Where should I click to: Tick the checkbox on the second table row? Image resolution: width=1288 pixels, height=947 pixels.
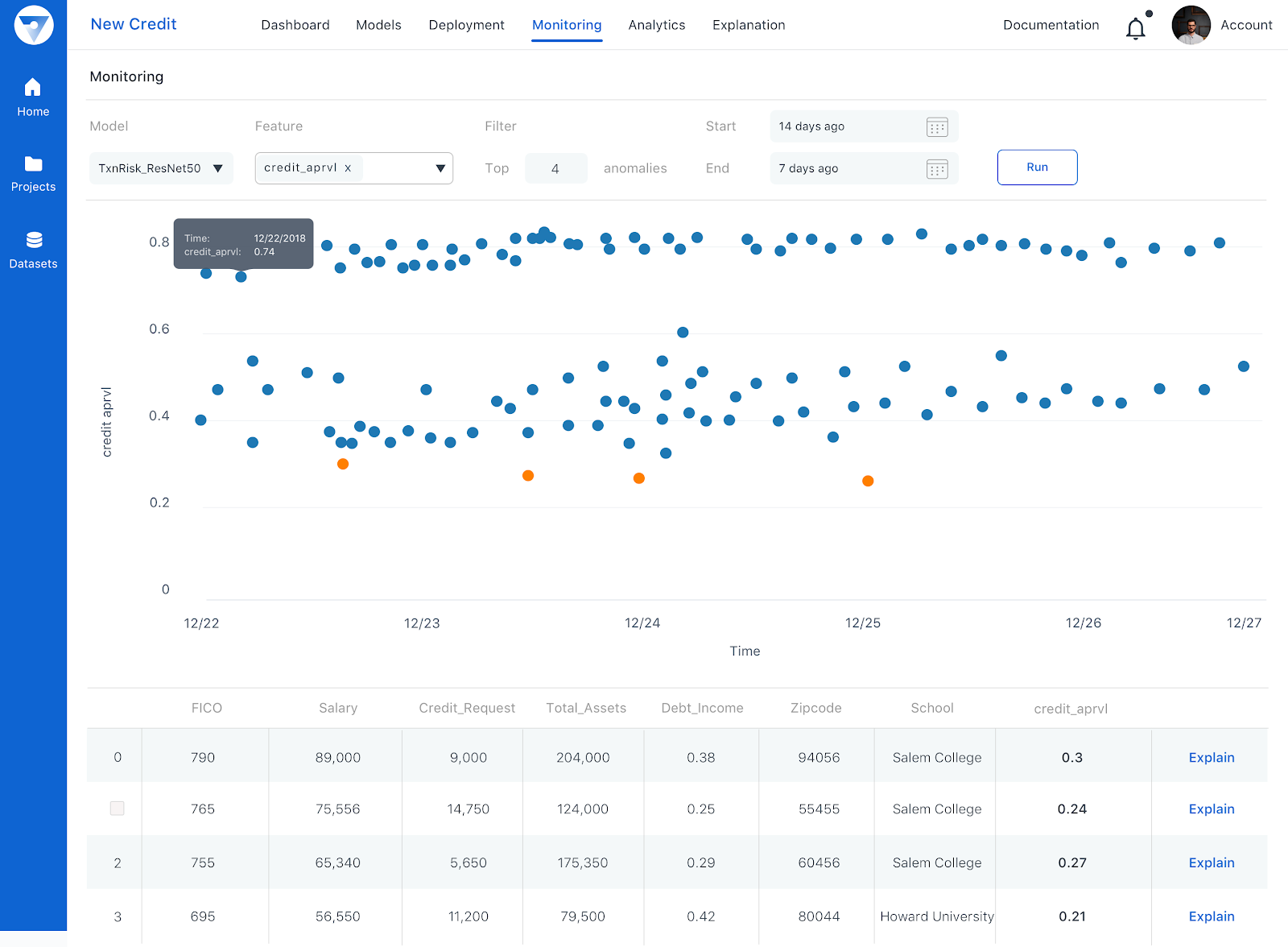(118, 808)
